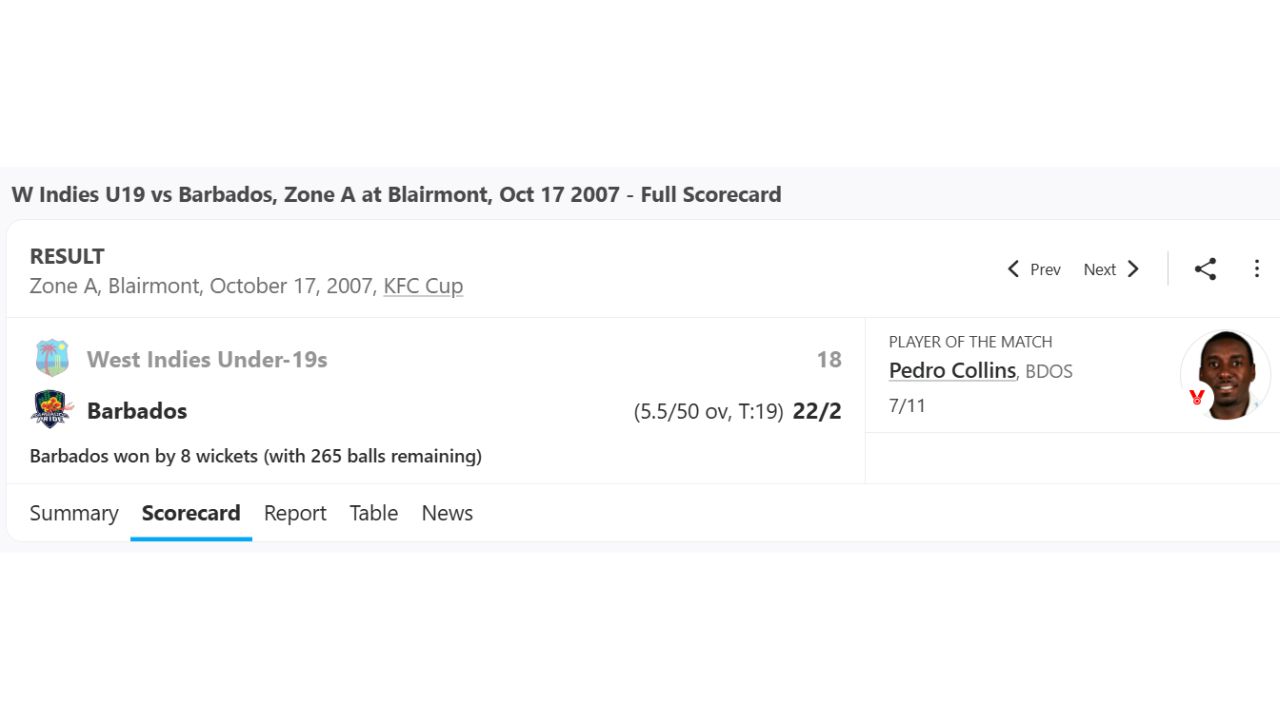
Task: Select the Scorecard tab
Action: point(191,513)
